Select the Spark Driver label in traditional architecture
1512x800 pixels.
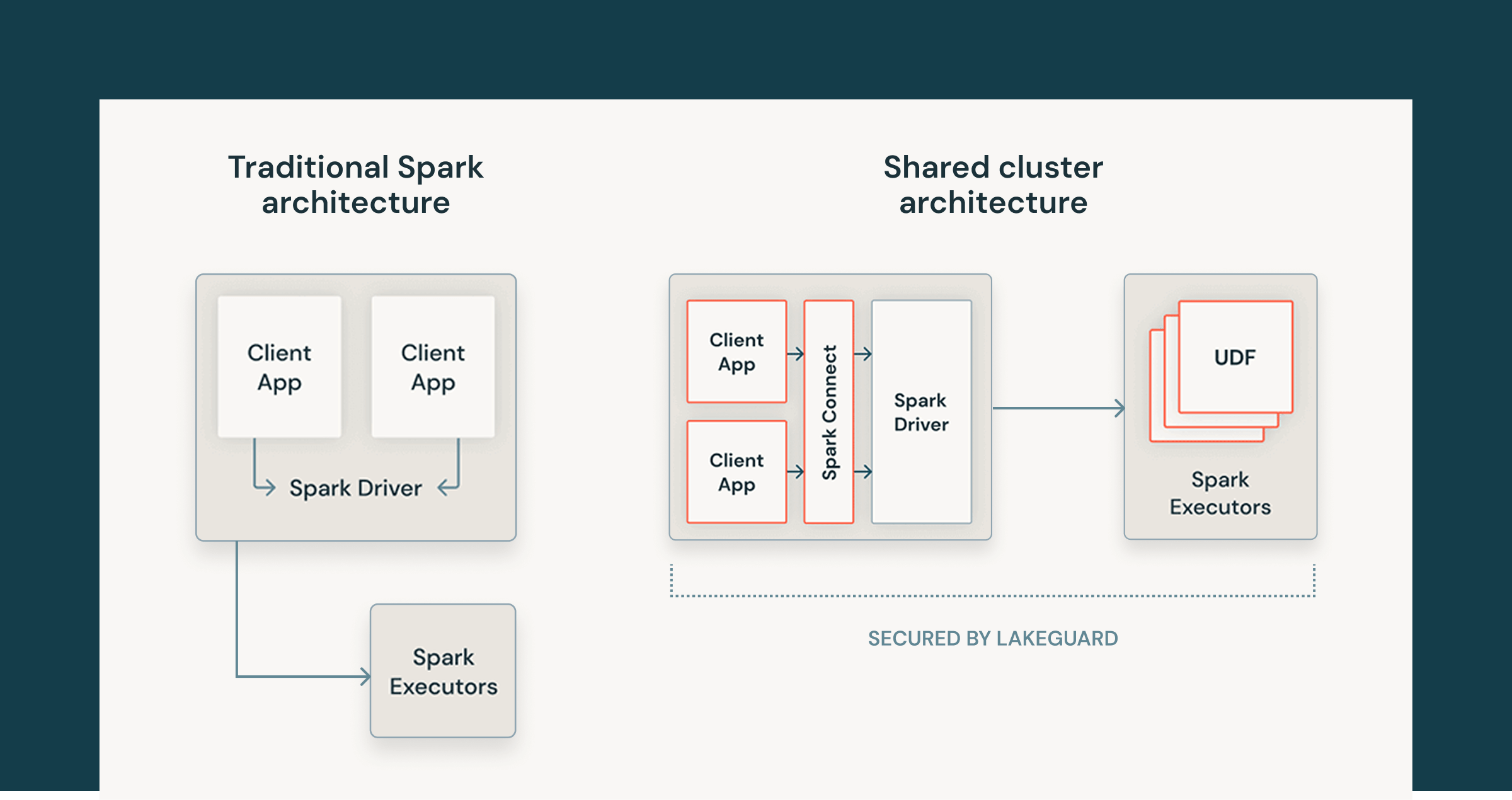[355, 488]
